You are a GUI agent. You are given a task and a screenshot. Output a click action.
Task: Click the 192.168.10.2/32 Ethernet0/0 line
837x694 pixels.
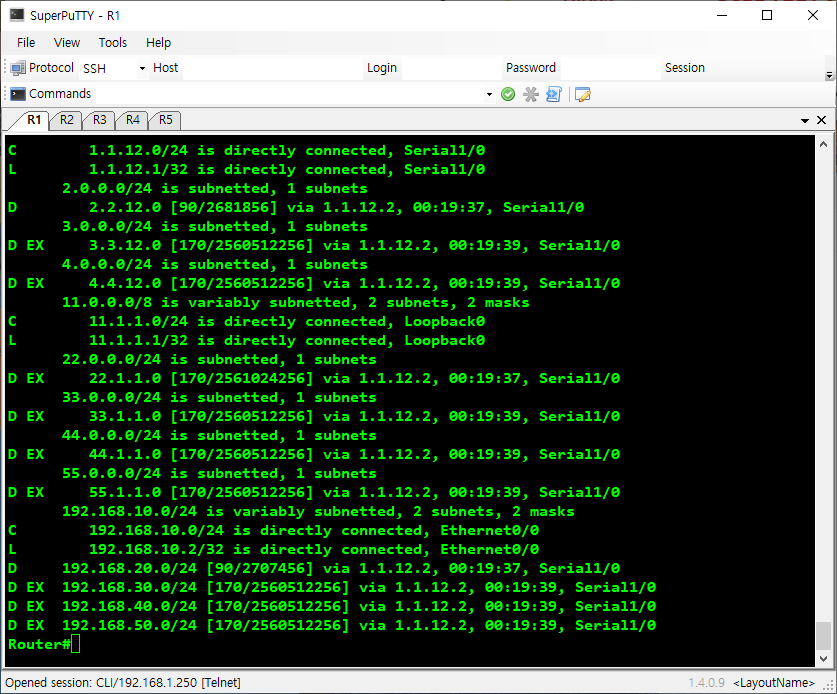(273, 549)
